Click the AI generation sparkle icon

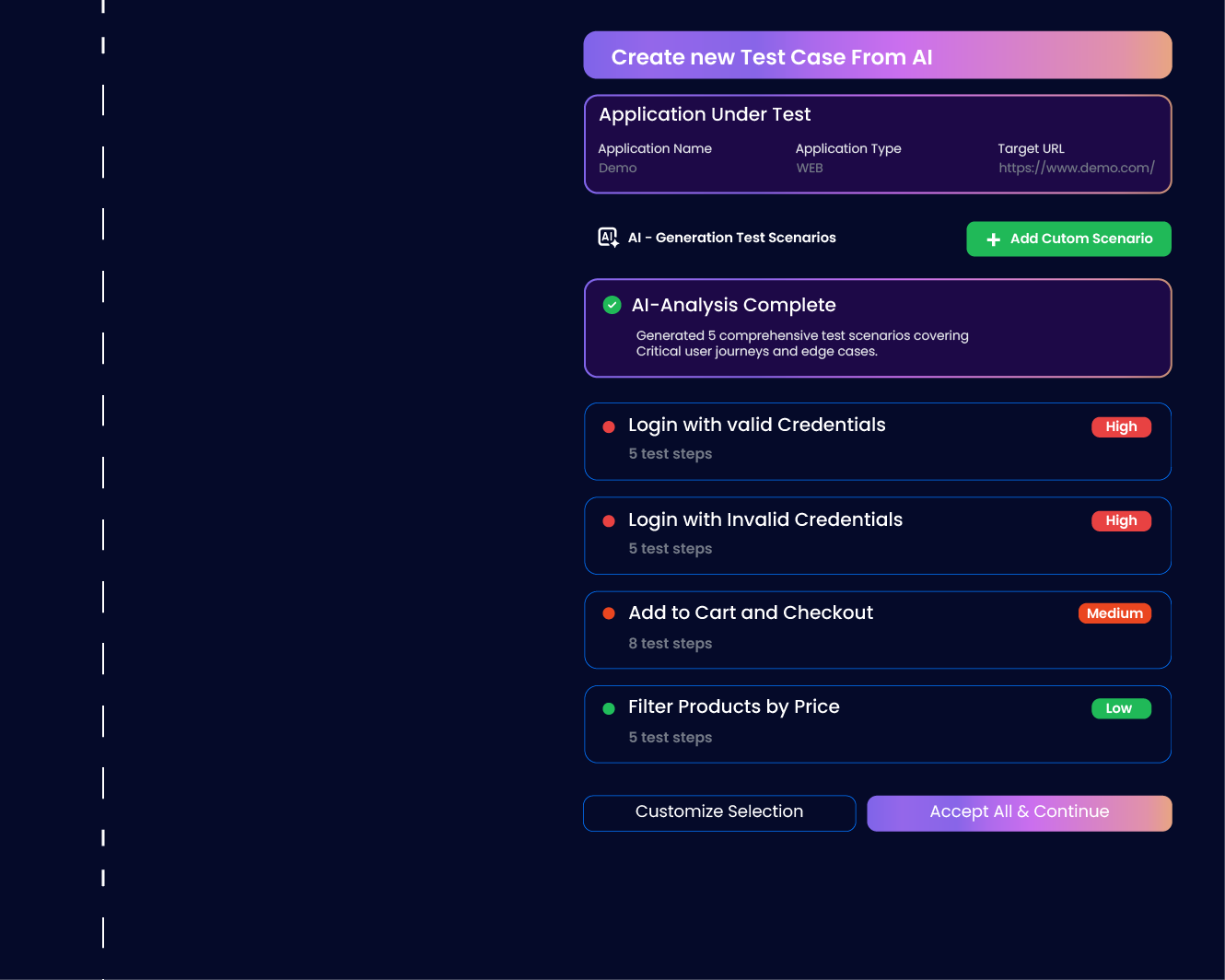608,238
